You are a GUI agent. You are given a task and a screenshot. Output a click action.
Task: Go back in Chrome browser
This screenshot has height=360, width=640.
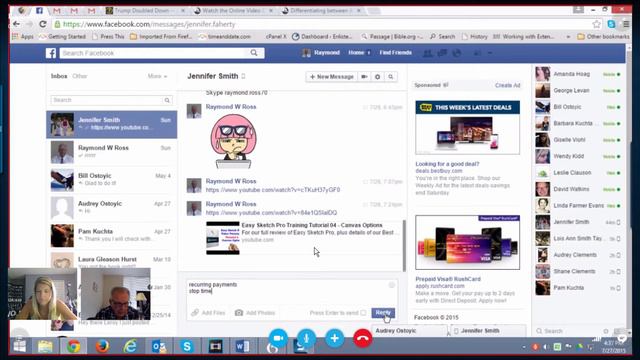(x=16, y=24)
